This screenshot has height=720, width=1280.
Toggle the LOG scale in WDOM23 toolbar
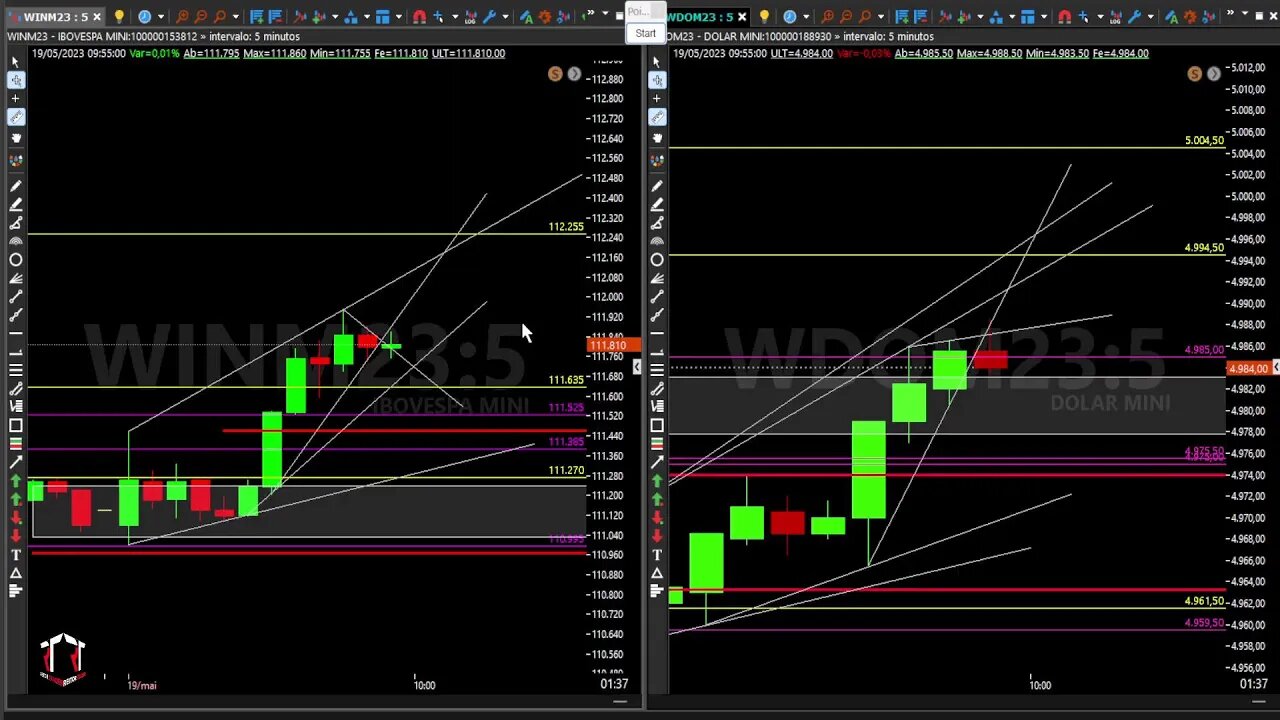coord(1115,18)
